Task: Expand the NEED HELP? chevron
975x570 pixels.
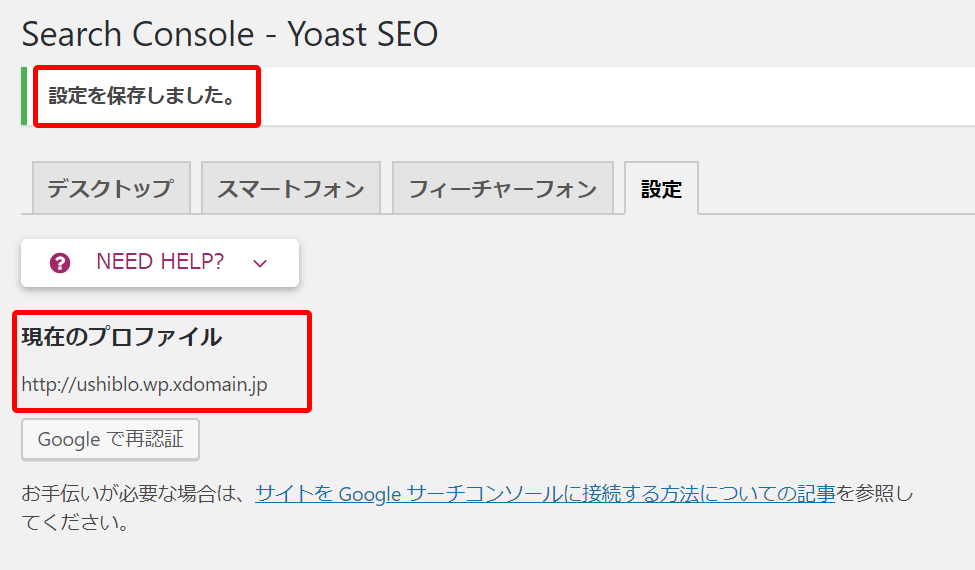Action: 260,264
